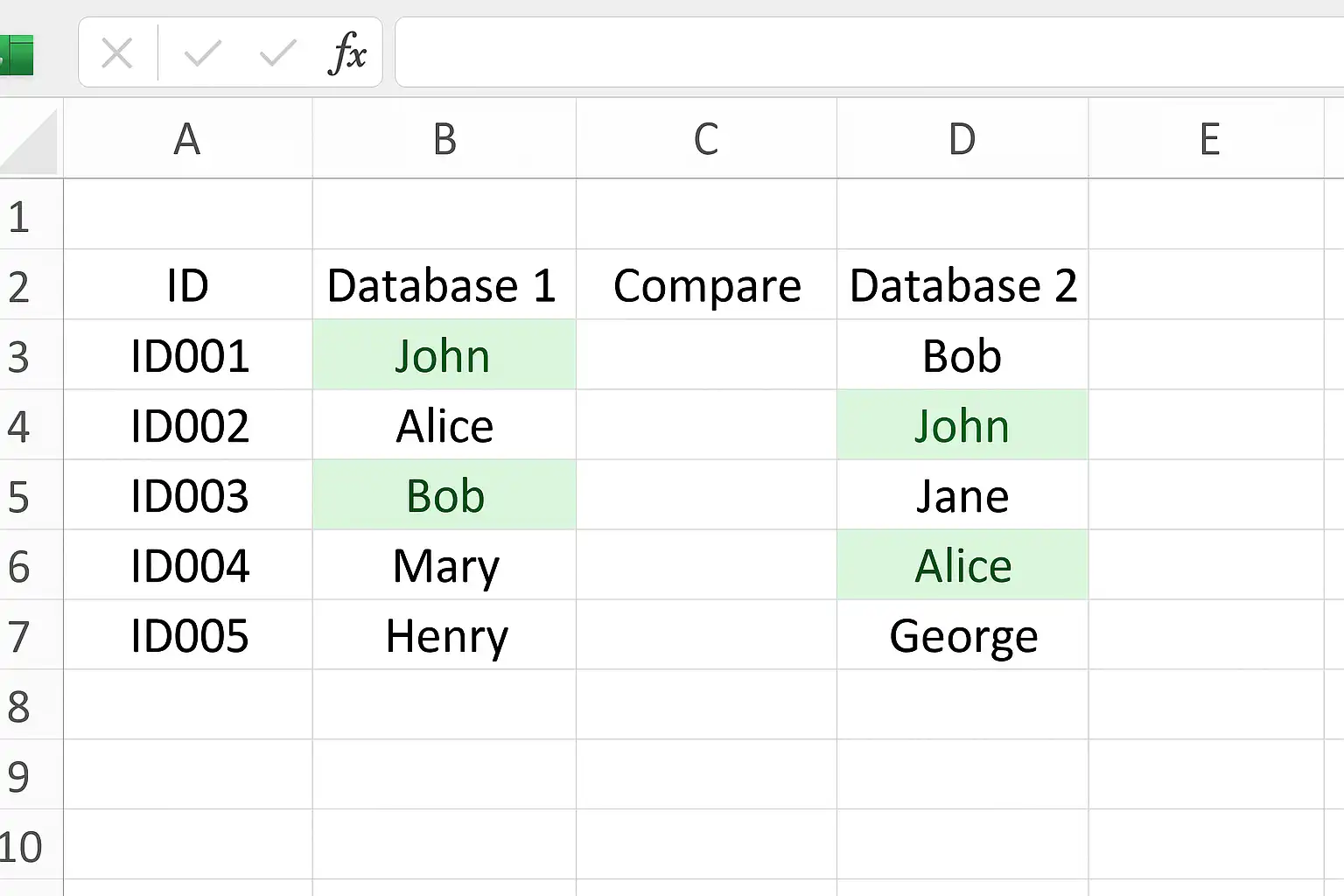
Task: Click the green highlighted John cell in Database 1
Action: [444, 355]
